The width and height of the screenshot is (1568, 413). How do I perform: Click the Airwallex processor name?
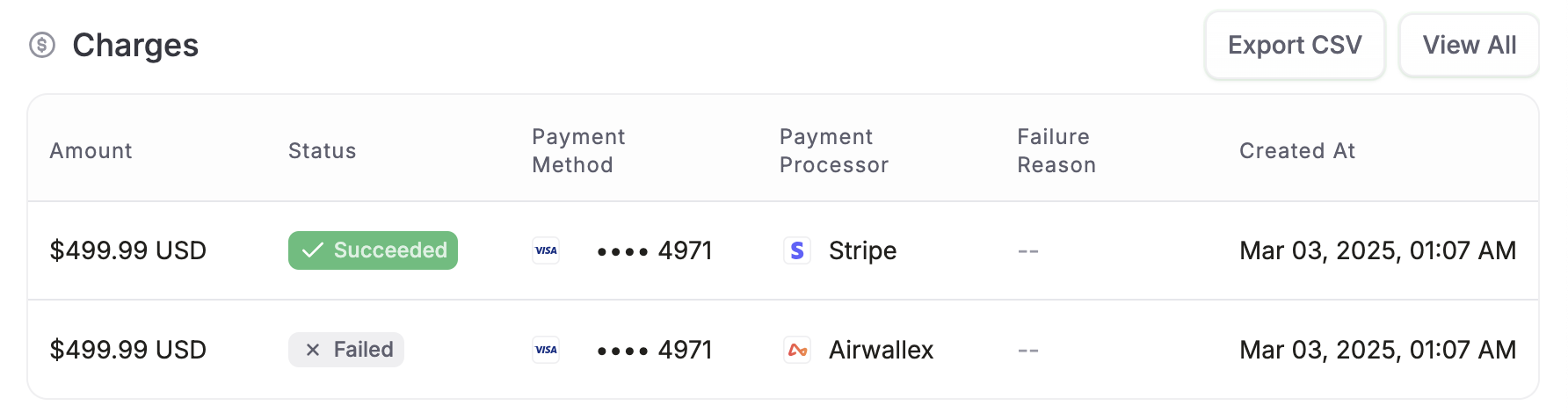881,350
